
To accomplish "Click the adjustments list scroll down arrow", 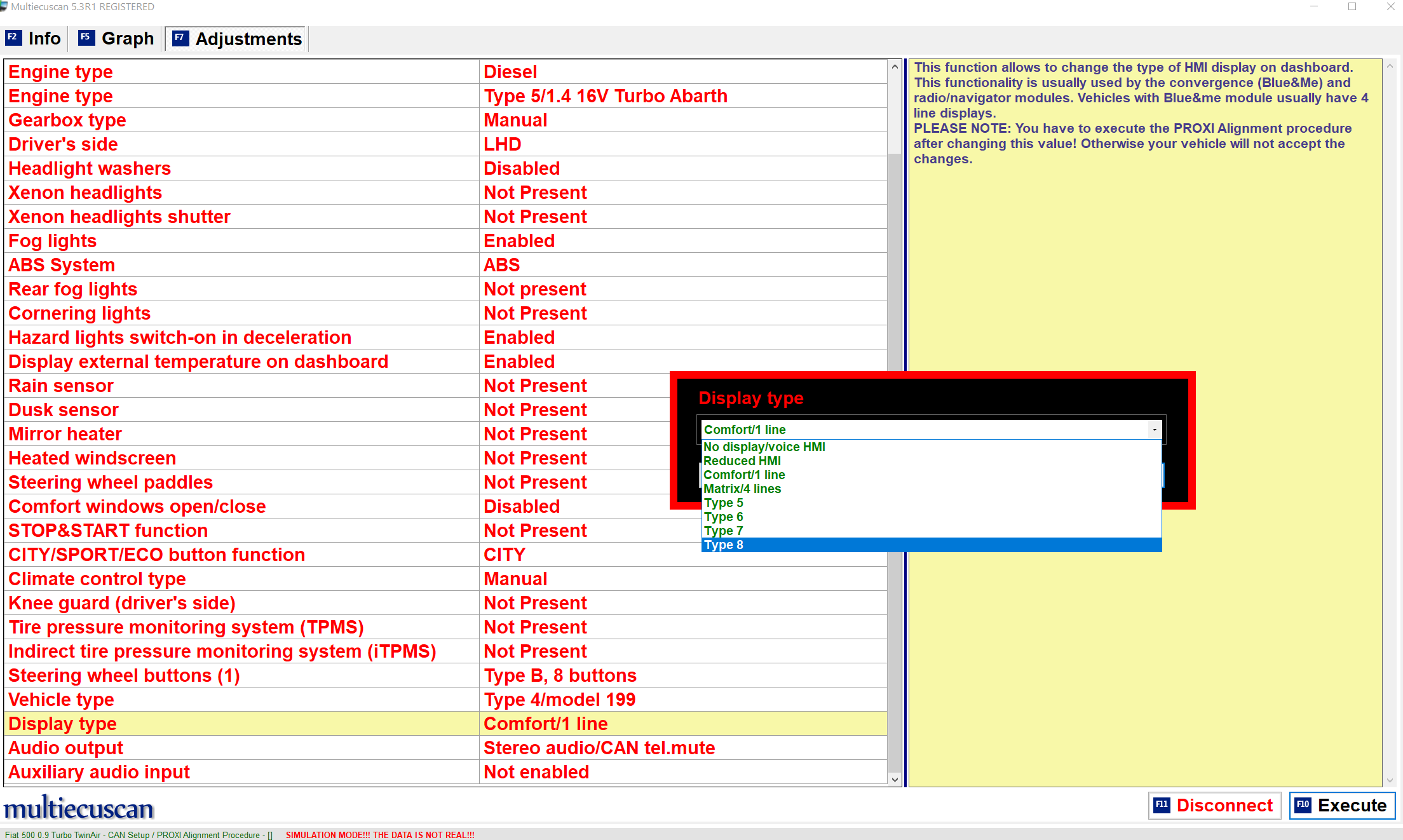I will coord(895,780).
